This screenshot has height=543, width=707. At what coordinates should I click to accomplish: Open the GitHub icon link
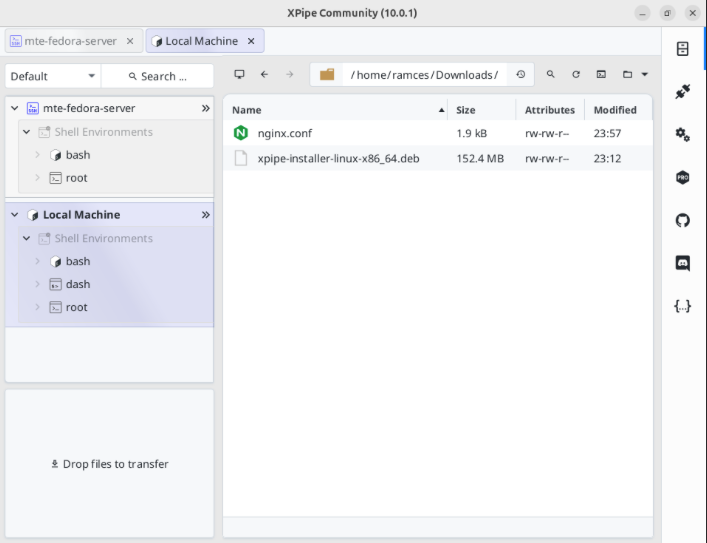[x=683, y=220]
